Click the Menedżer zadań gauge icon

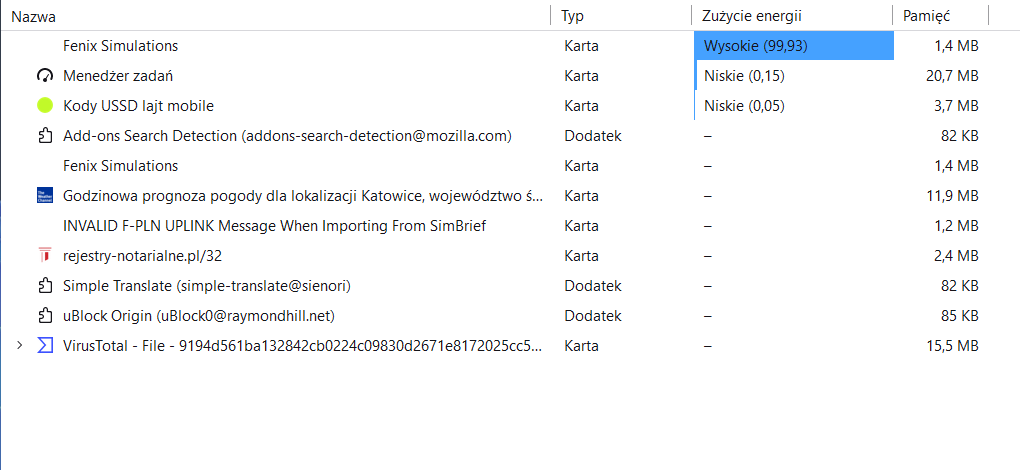pos(45,76)
